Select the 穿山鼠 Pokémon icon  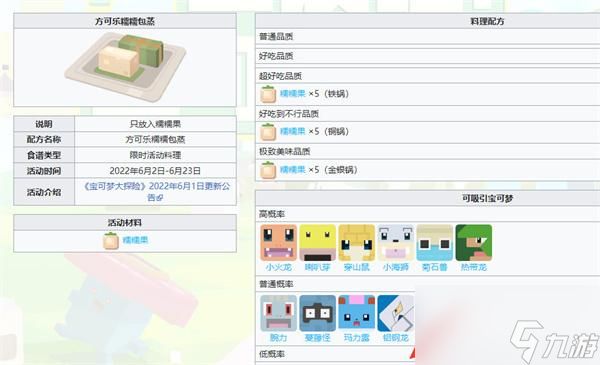click(357, 243)
